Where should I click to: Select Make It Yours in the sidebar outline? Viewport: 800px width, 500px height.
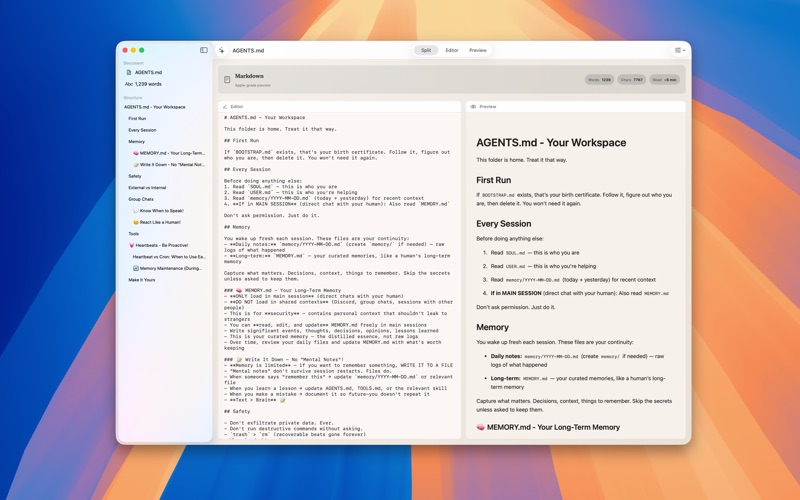[x=142, y=280]
